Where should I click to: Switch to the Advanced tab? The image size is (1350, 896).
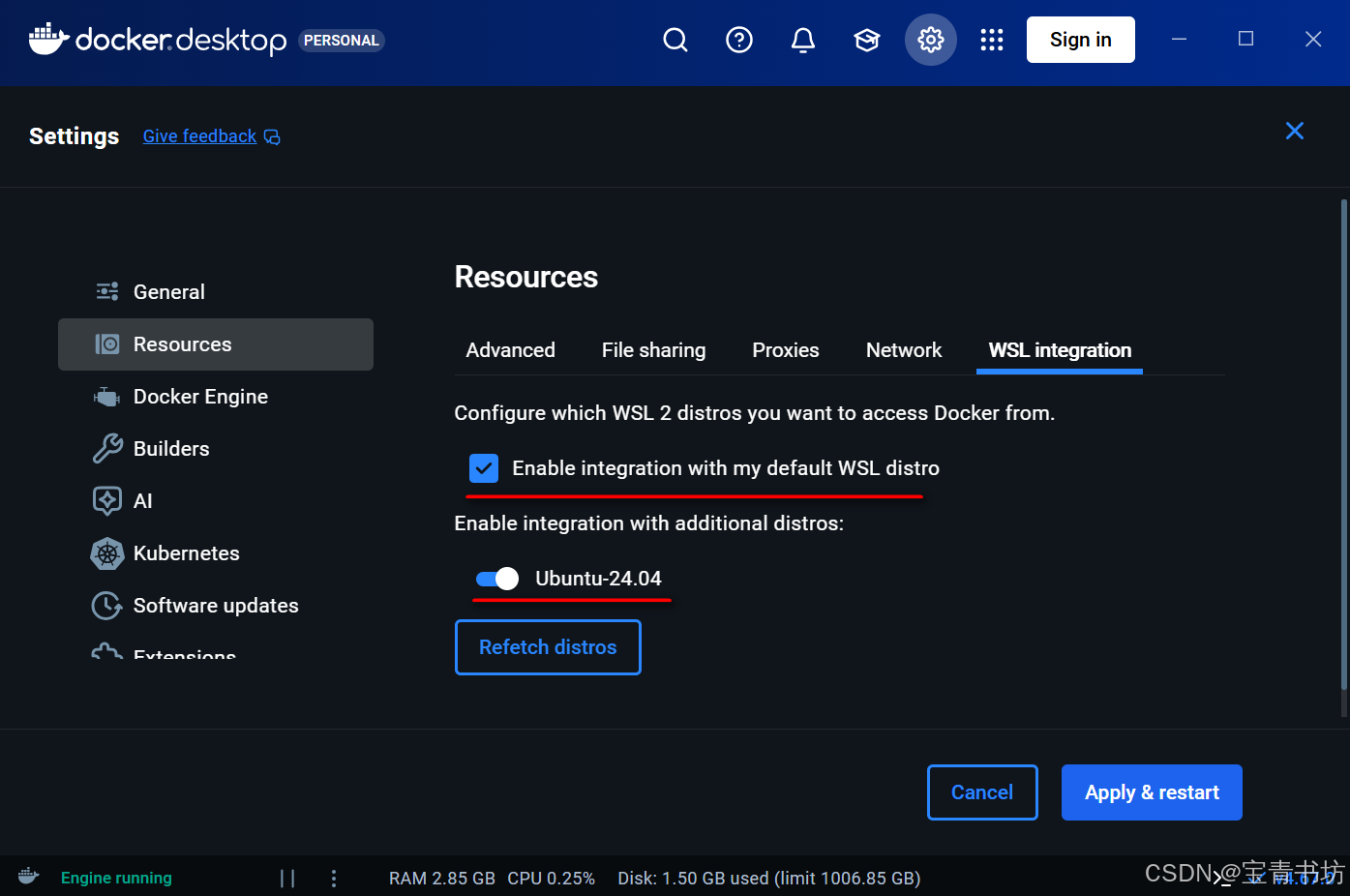(x=511, y=350)
